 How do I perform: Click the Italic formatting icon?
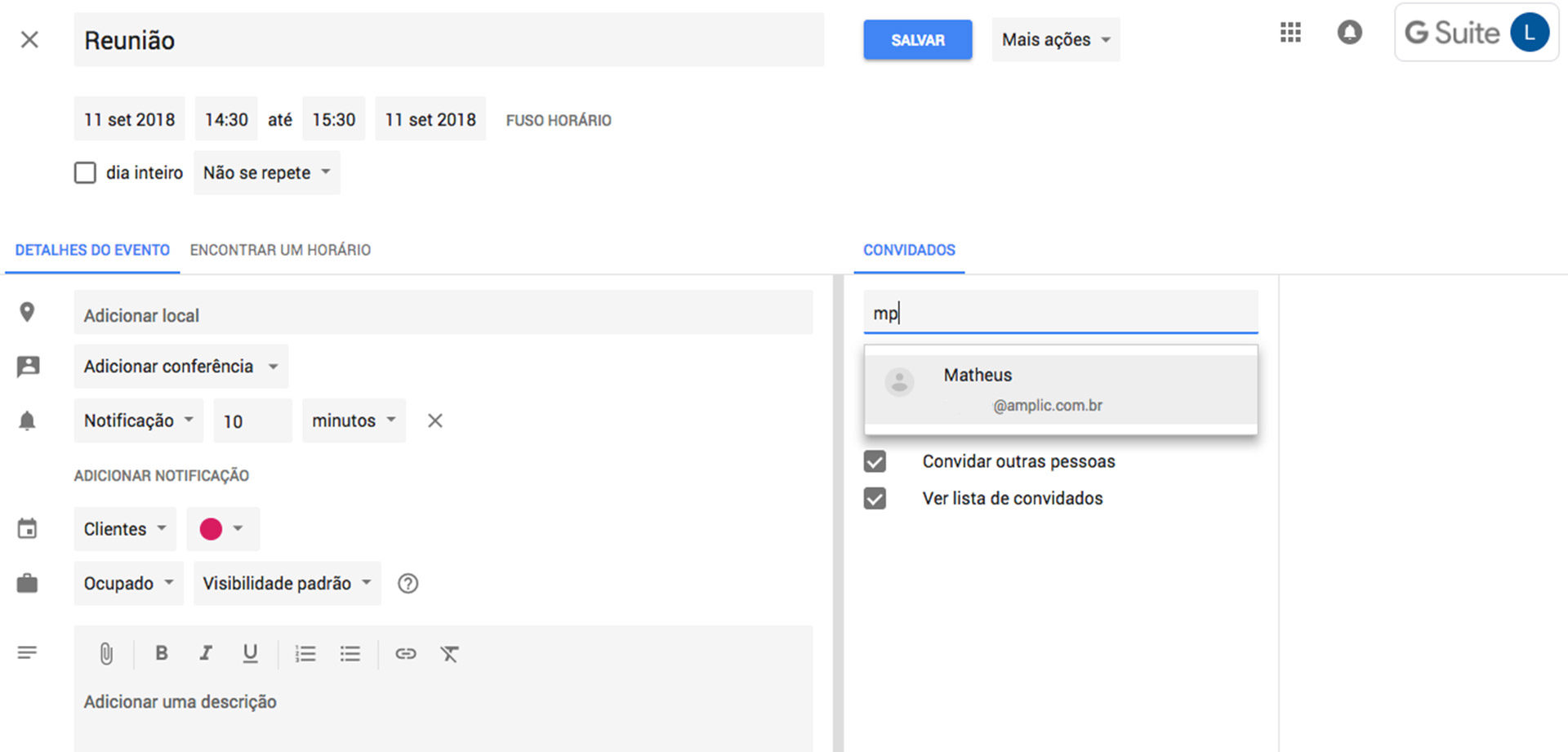206,653
